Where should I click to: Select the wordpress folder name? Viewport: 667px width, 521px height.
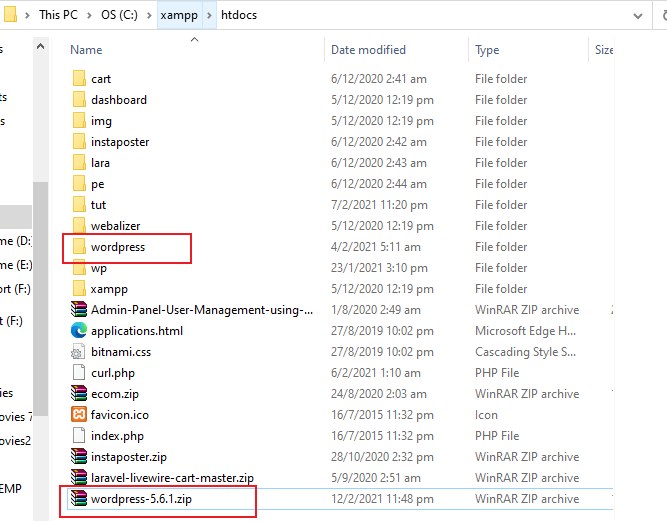pos(118,247)
